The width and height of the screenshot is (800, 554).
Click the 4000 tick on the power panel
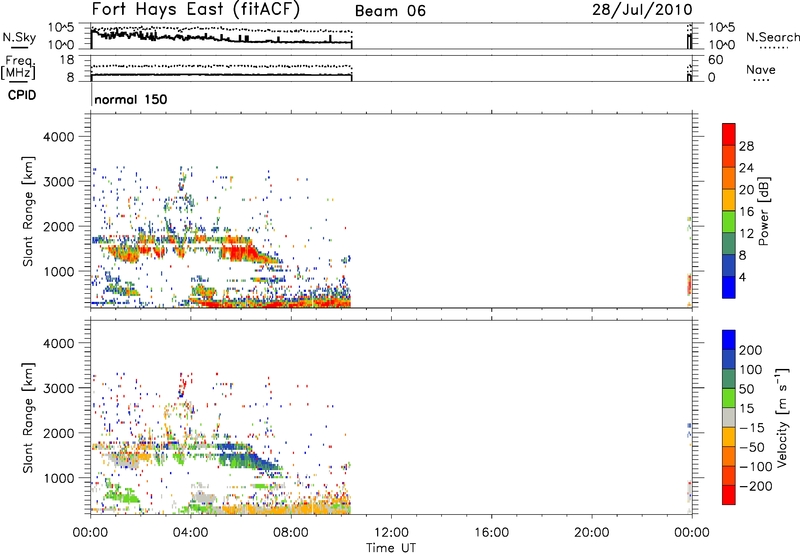[x=58, y=137]
